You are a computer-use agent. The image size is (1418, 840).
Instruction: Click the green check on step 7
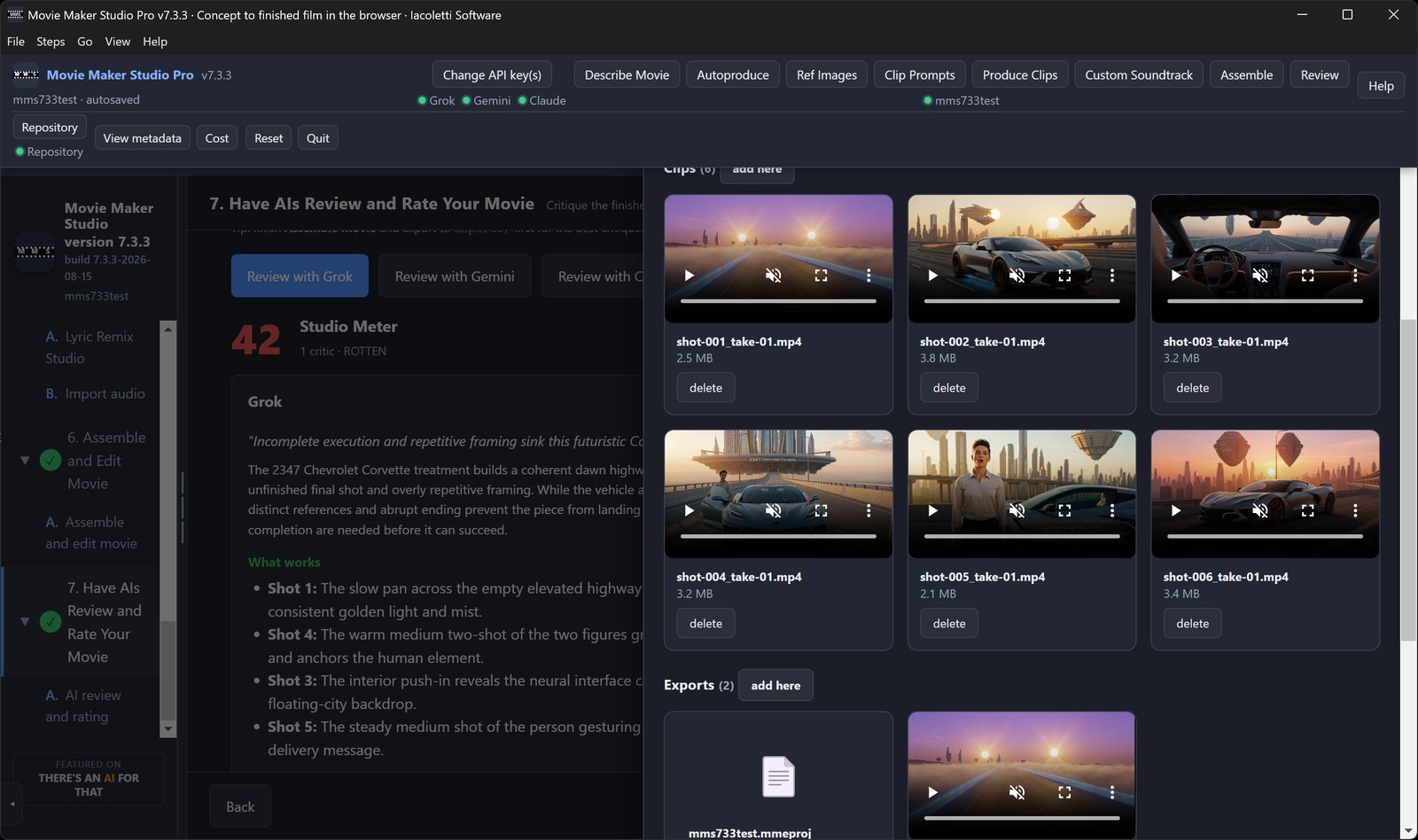click(51, 622)
